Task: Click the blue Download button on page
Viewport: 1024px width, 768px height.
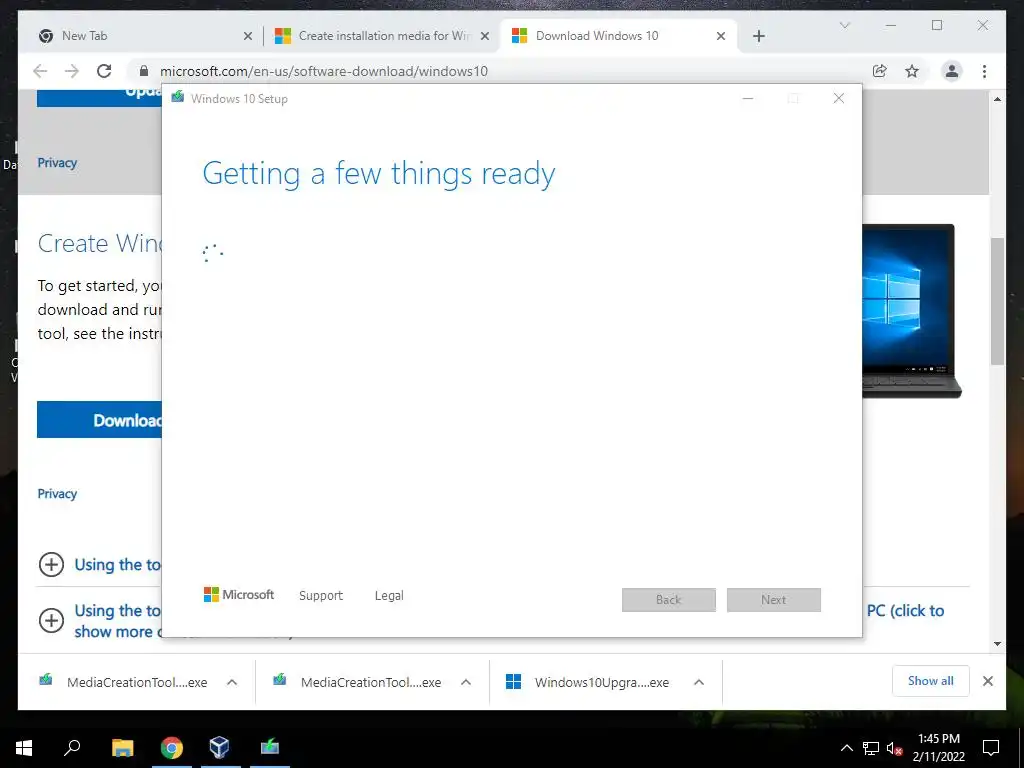Action: (x=99, y=420)
